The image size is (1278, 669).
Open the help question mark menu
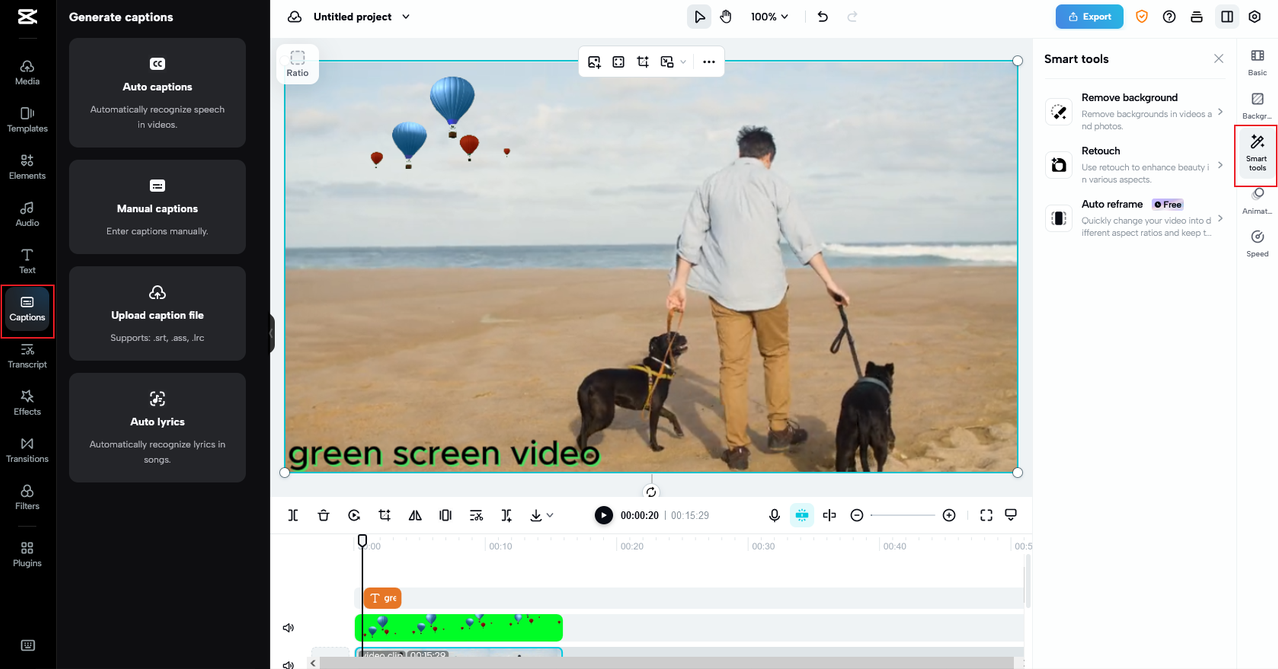pyautogui.click(x=1169, y=17)
